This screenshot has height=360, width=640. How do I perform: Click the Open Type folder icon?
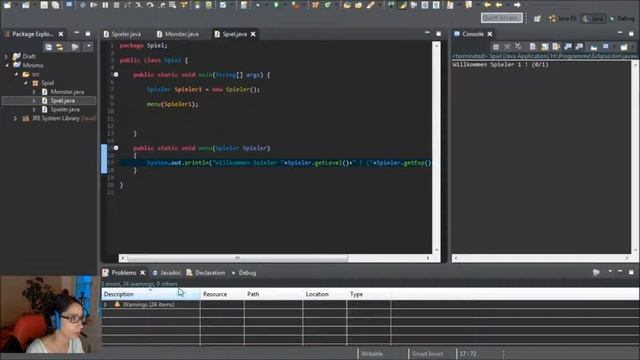tap(347, 5)
